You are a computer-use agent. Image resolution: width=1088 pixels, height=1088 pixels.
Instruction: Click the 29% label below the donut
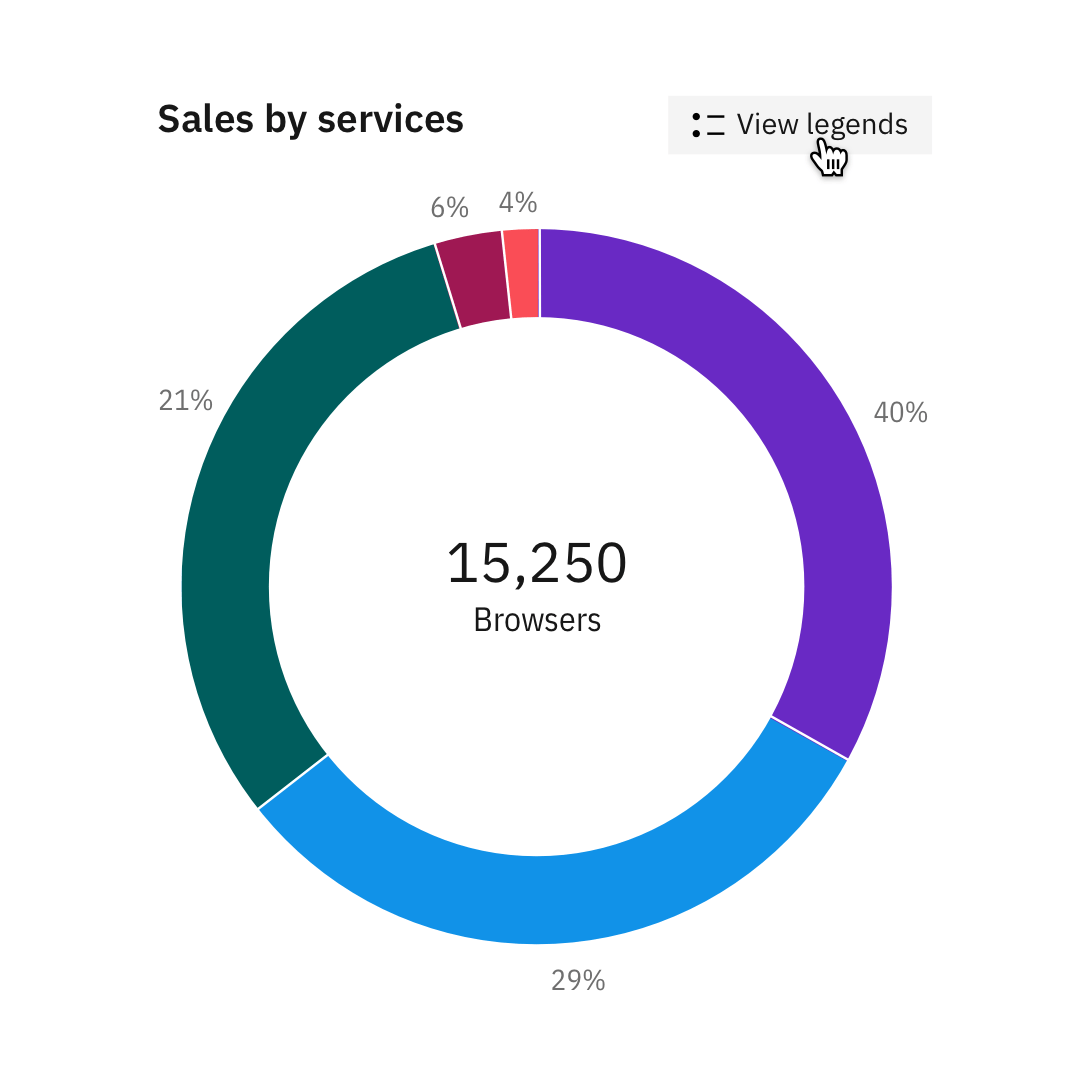578,981
